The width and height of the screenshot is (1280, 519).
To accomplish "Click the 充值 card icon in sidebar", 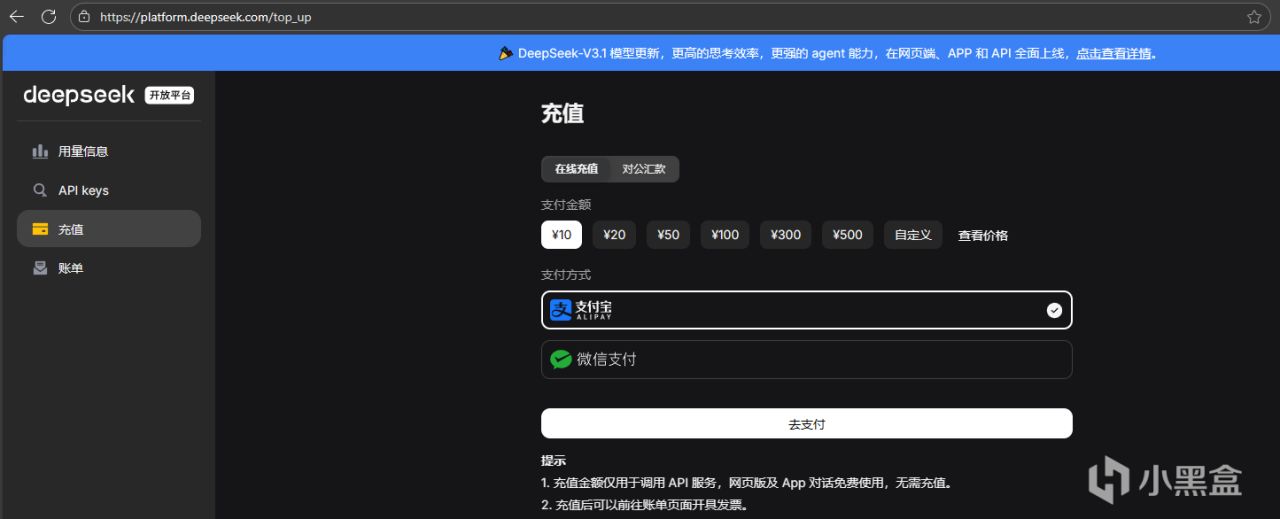I will click(x=40, y=229).
